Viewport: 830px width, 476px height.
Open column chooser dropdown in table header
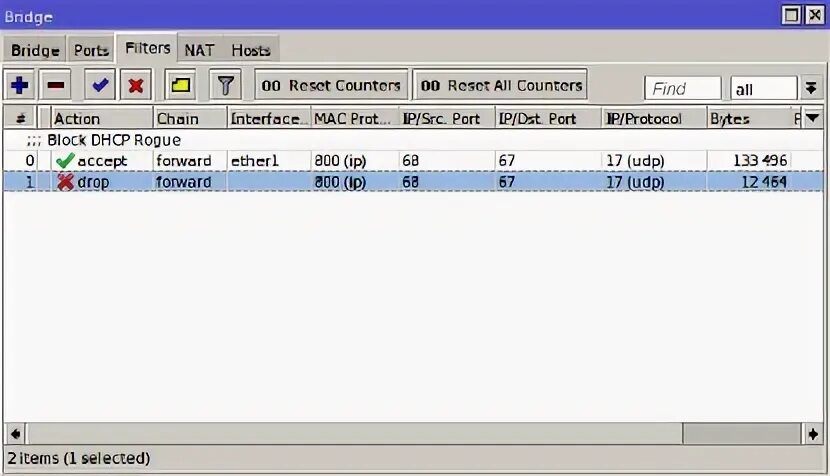[x=813, y=118]
